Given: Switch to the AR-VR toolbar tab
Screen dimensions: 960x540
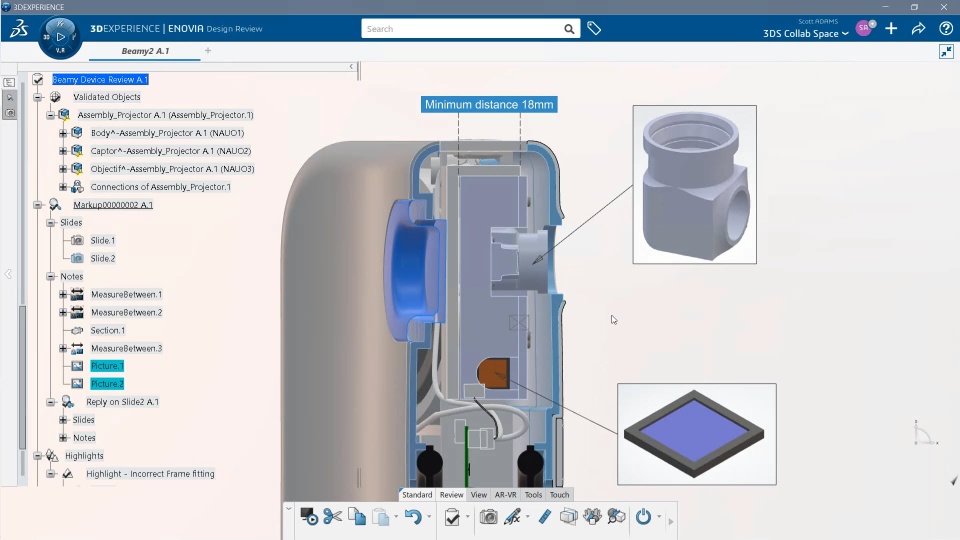Looking at the screenshot, I should pyautogui.click(x=506, y=495).
